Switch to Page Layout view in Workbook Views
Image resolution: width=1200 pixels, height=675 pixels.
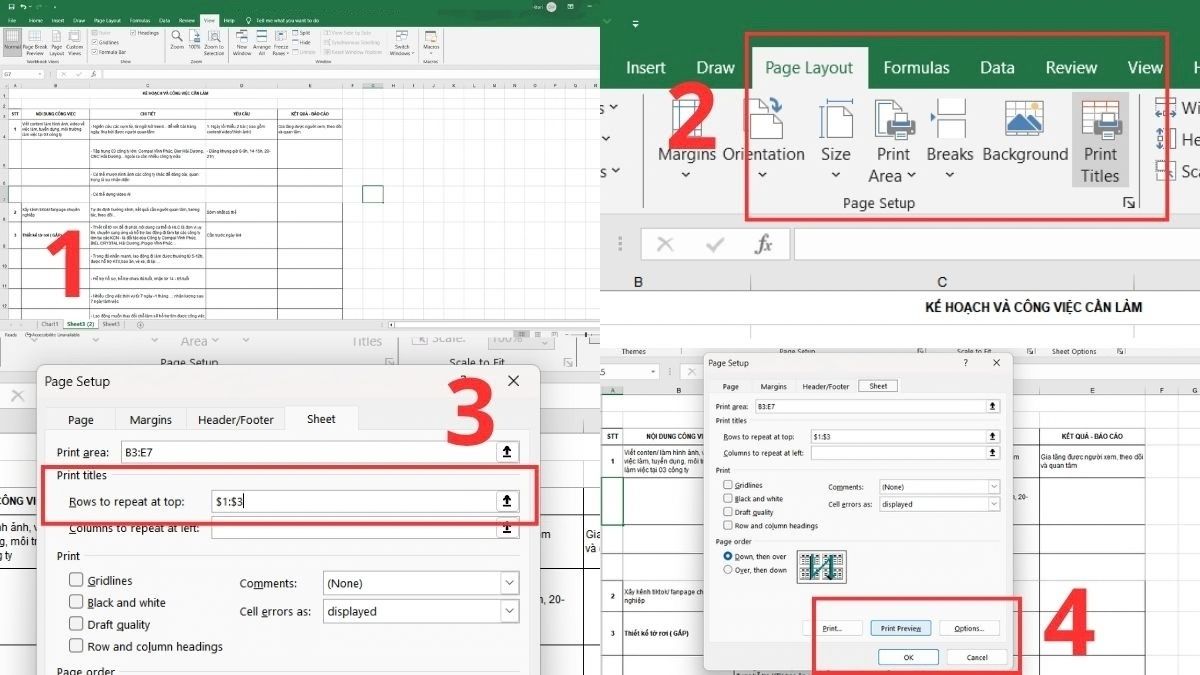pyautogui.click(x=57, y=40)
